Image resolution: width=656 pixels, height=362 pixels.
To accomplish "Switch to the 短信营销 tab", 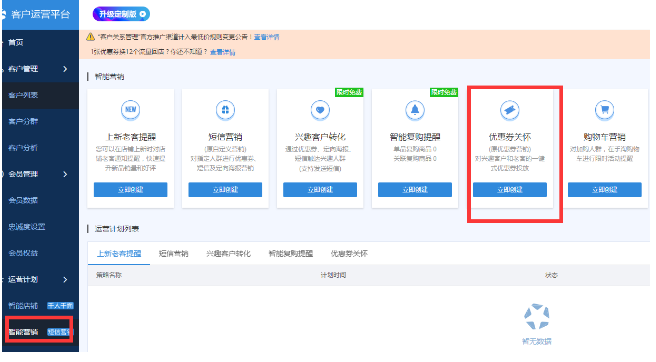I will [x=174, y=253].
